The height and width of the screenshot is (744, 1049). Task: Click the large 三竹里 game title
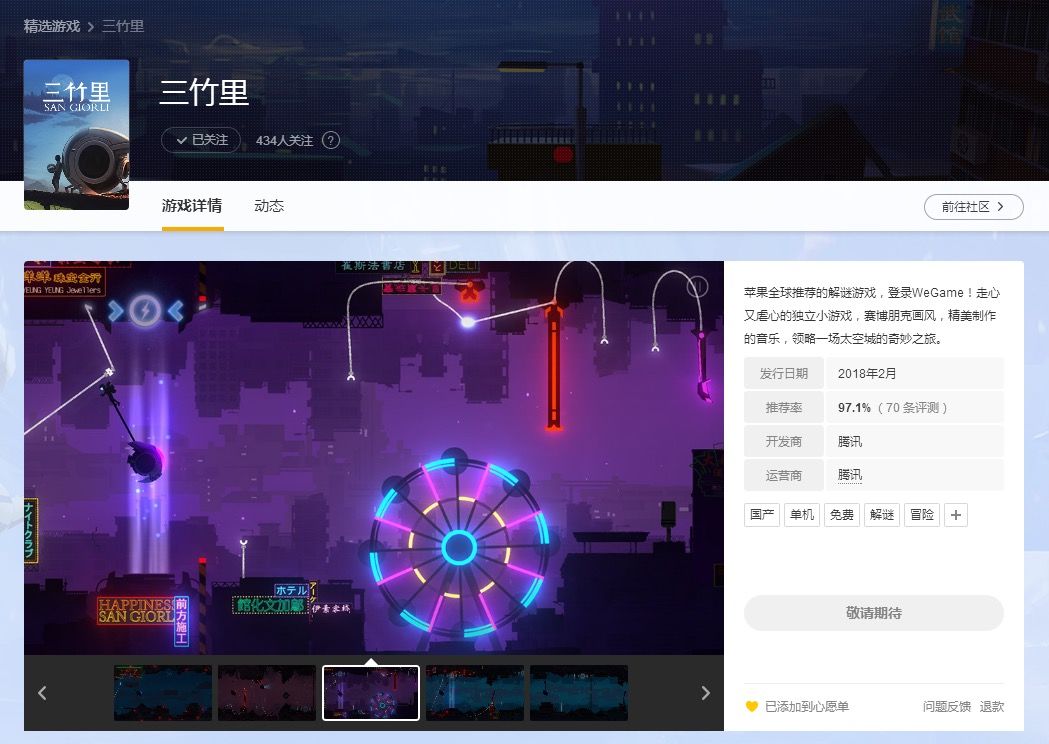[204, 92]
